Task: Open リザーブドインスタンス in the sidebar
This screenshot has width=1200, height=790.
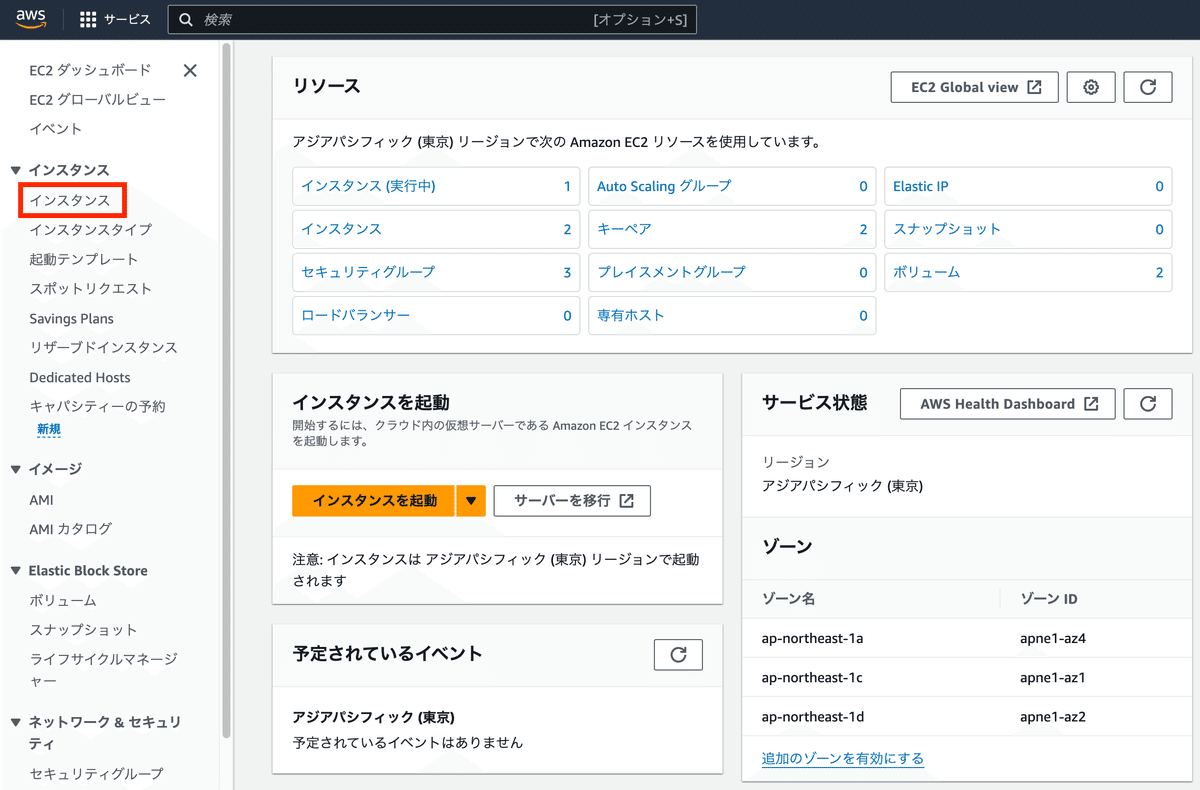Action: coord(103,348)
